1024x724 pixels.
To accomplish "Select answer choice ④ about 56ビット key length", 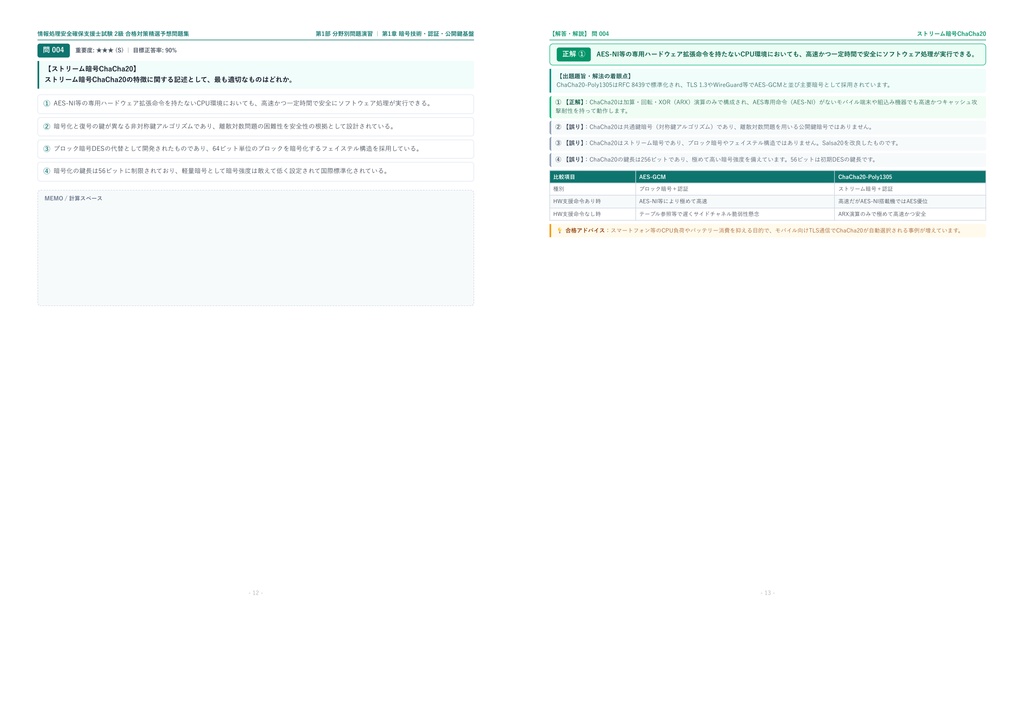I will coord(255,171).
